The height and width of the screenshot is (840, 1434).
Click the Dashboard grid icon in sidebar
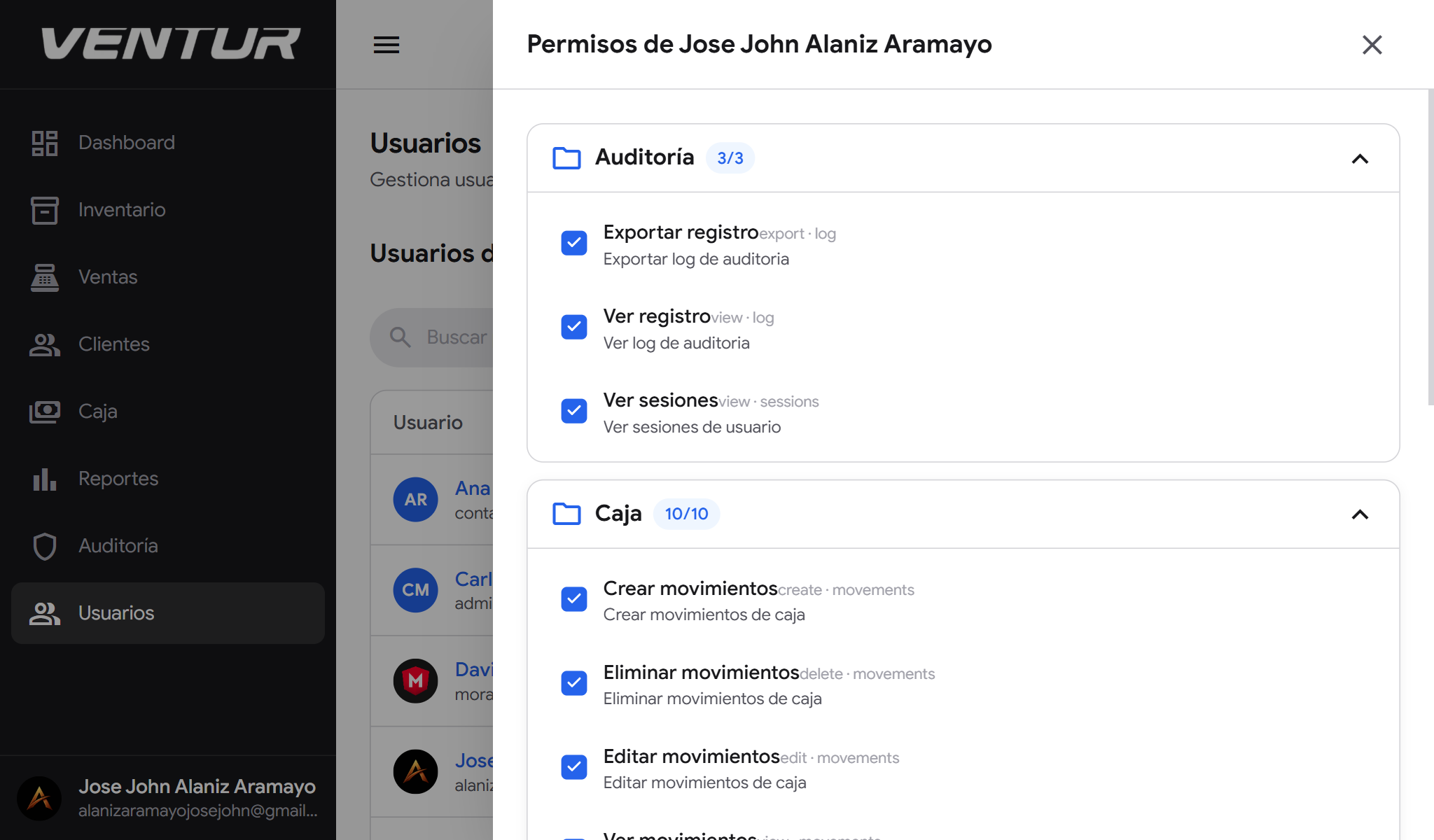tap(45, 143)
